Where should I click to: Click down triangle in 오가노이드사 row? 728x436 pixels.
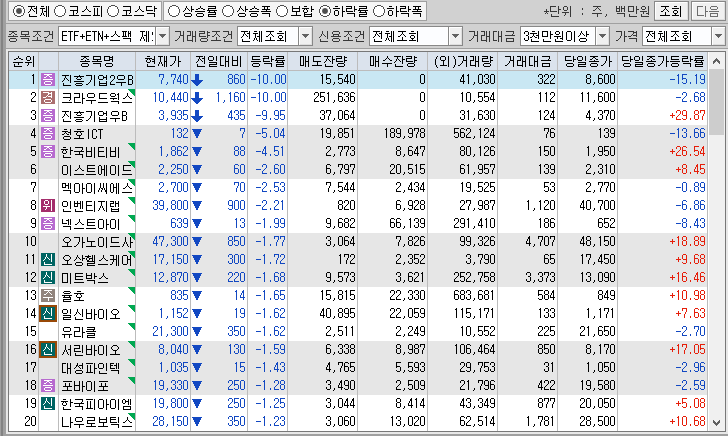(197, 242)
